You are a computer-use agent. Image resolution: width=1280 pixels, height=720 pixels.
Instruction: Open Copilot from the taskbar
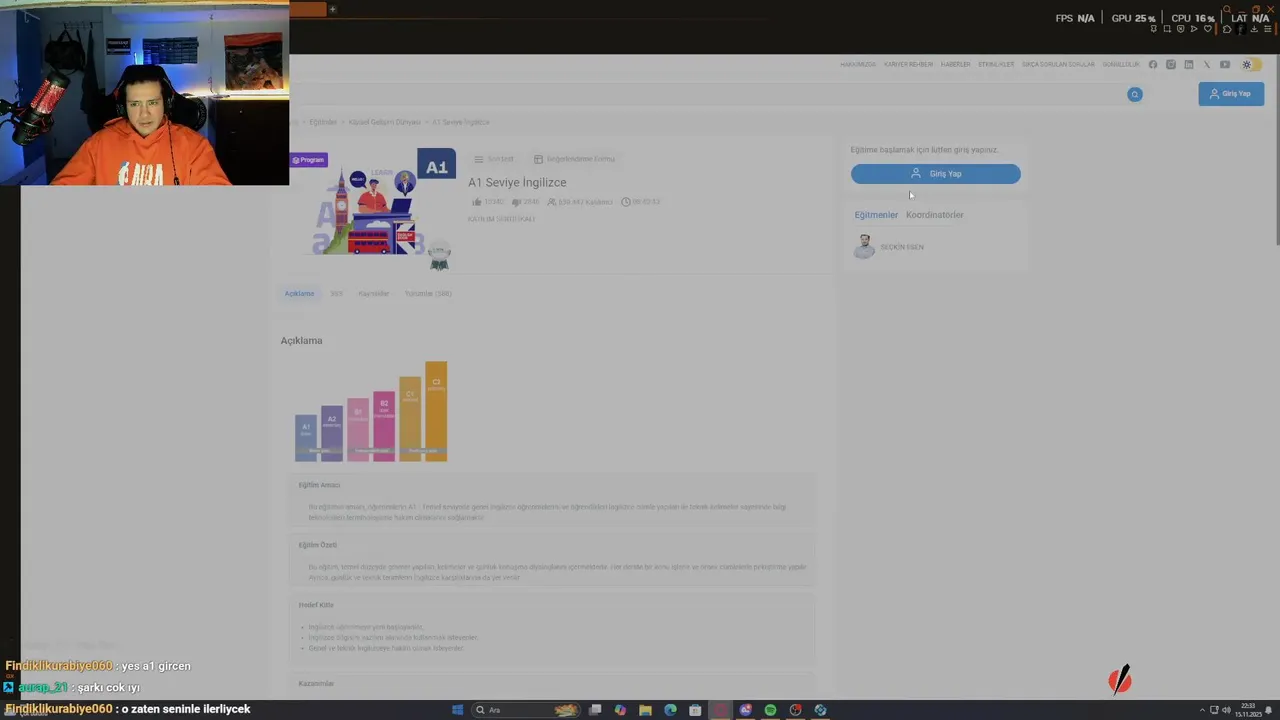click(620, 710)
